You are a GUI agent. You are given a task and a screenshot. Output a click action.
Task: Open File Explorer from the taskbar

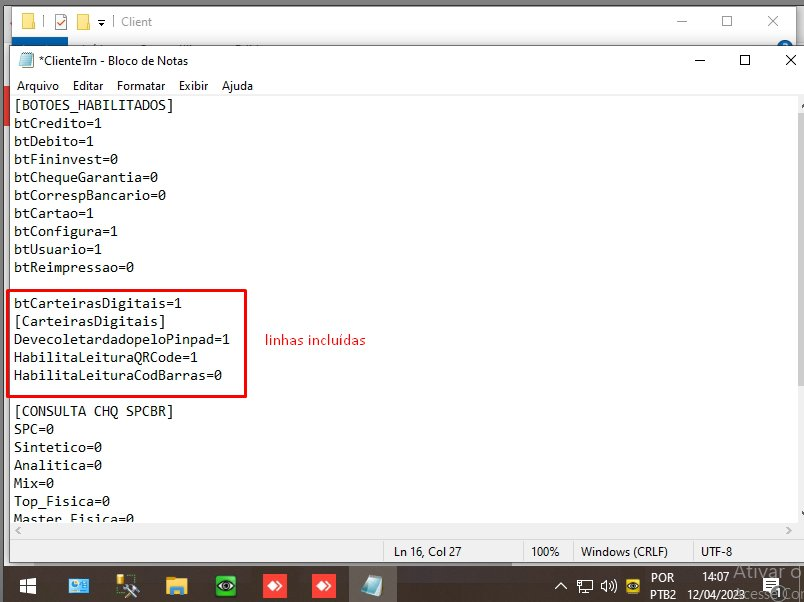click(177, 586)
